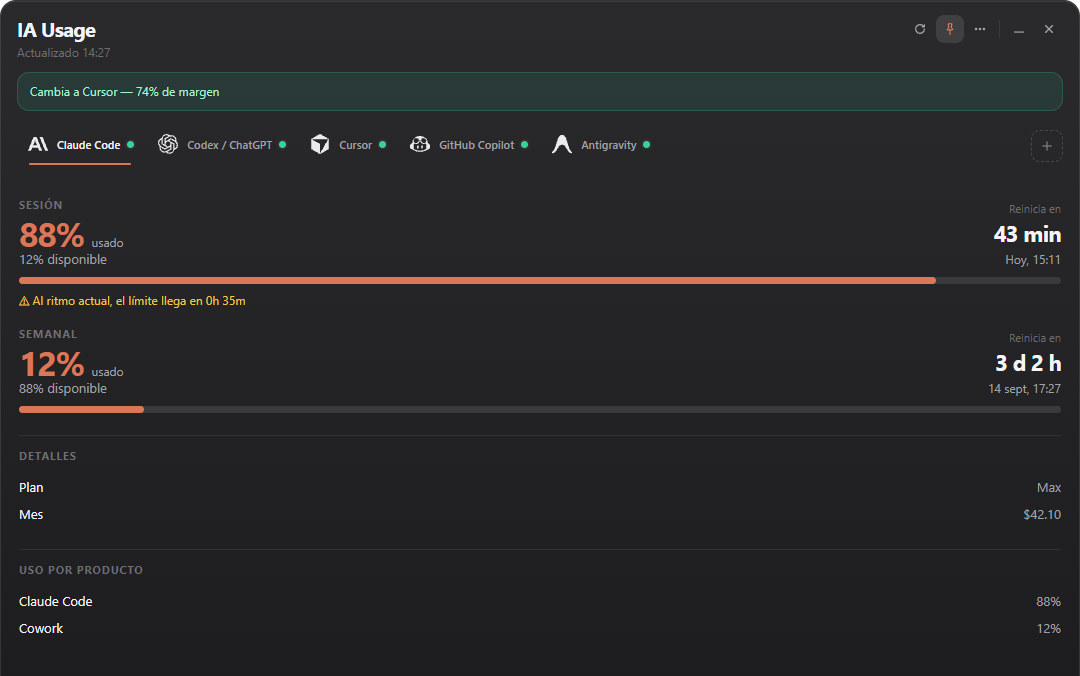Image resolution: width=1080 pixels, height=676 pixels.
Task: Open the Antigravity tab
Action: tap(601, 145)
